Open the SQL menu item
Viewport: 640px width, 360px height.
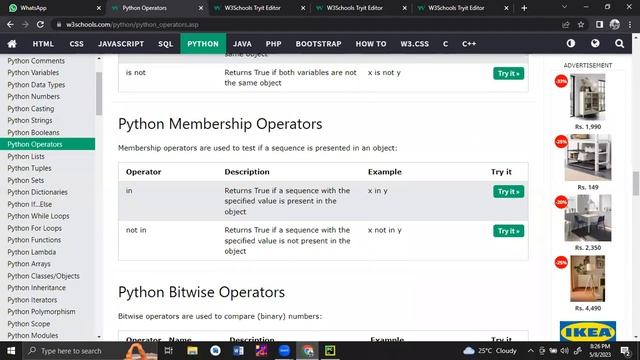click(x=166, y=44)
